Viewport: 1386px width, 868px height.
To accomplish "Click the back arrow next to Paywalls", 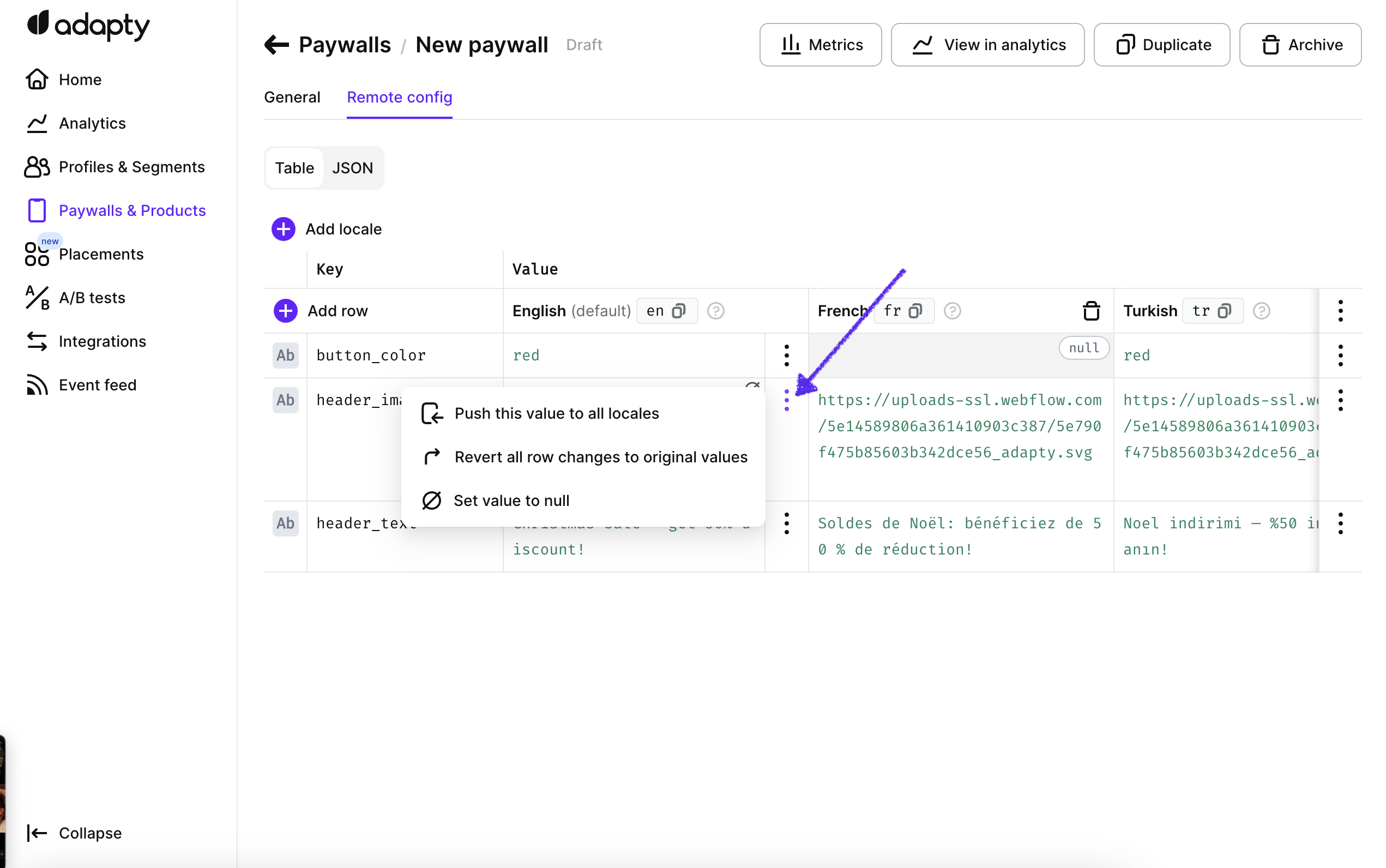I will [x=276, y=45].
